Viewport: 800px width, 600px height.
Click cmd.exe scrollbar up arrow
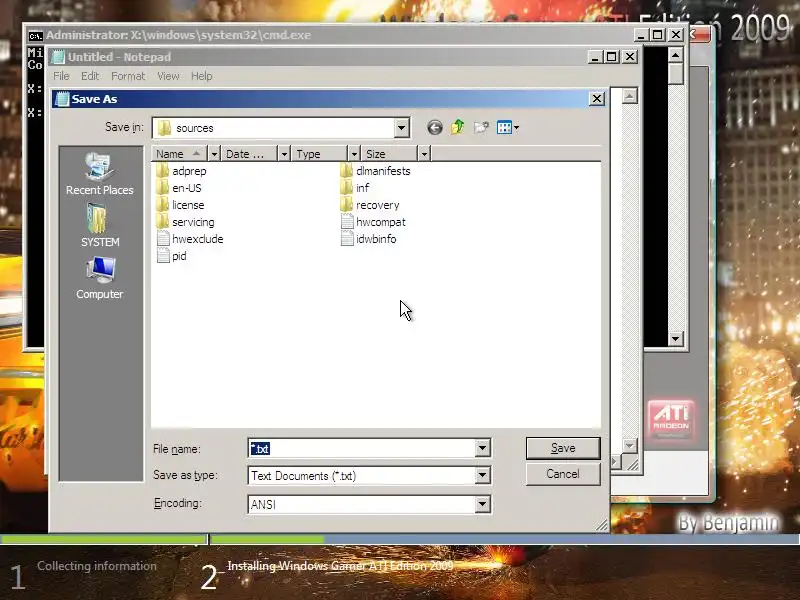(676, 55)
